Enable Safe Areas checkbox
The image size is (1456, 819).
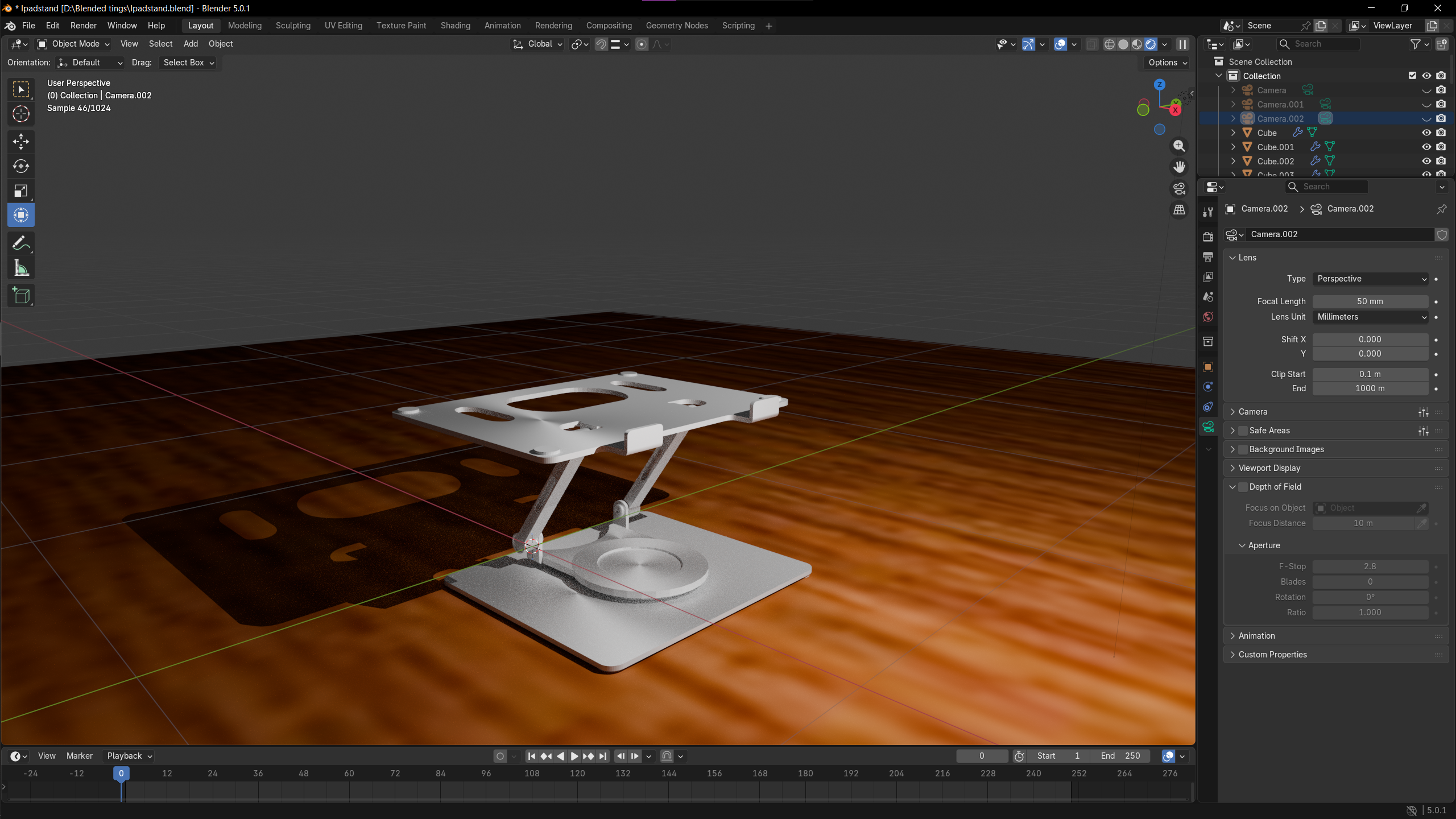pyautogui.click(x=1243, y=431)
